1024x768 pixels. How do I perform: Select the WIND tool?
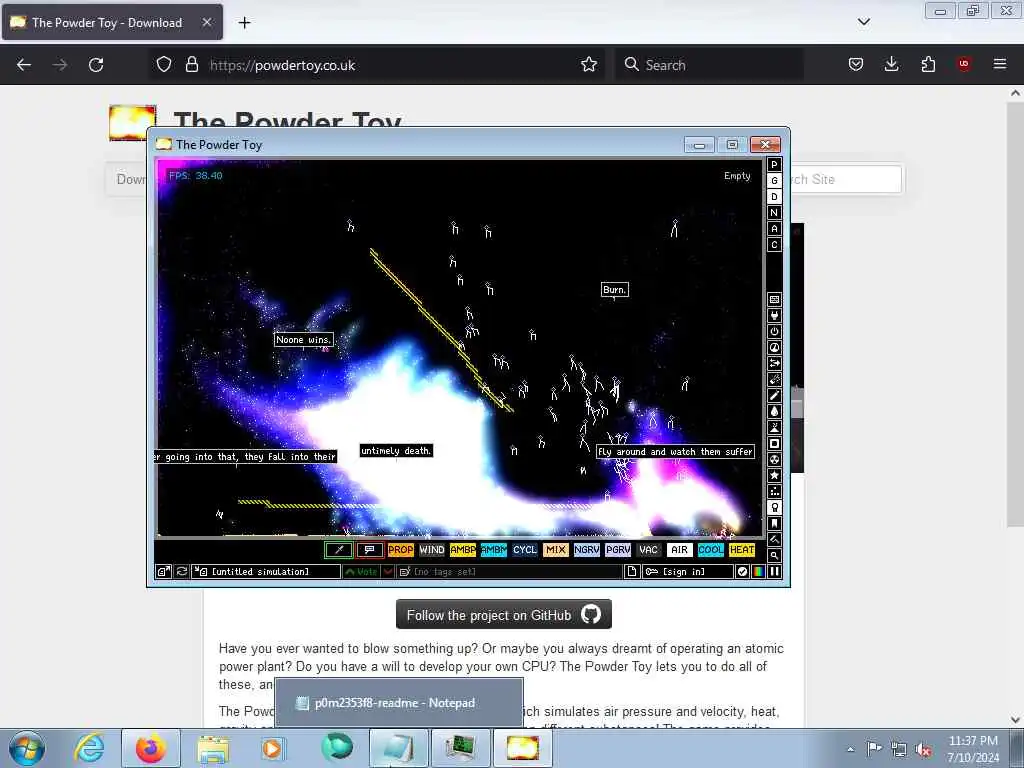coord(432,550)
